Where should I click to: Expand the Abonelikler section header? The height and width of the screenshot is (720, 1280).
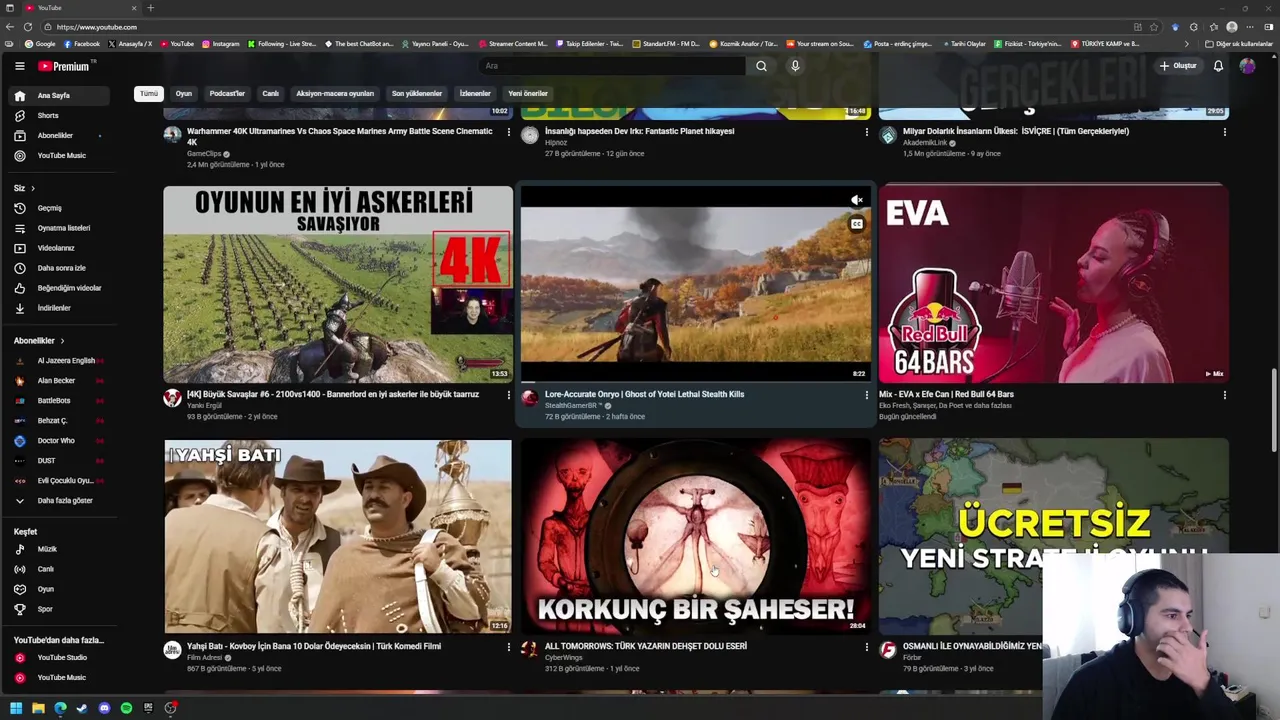tap(39, 341)
